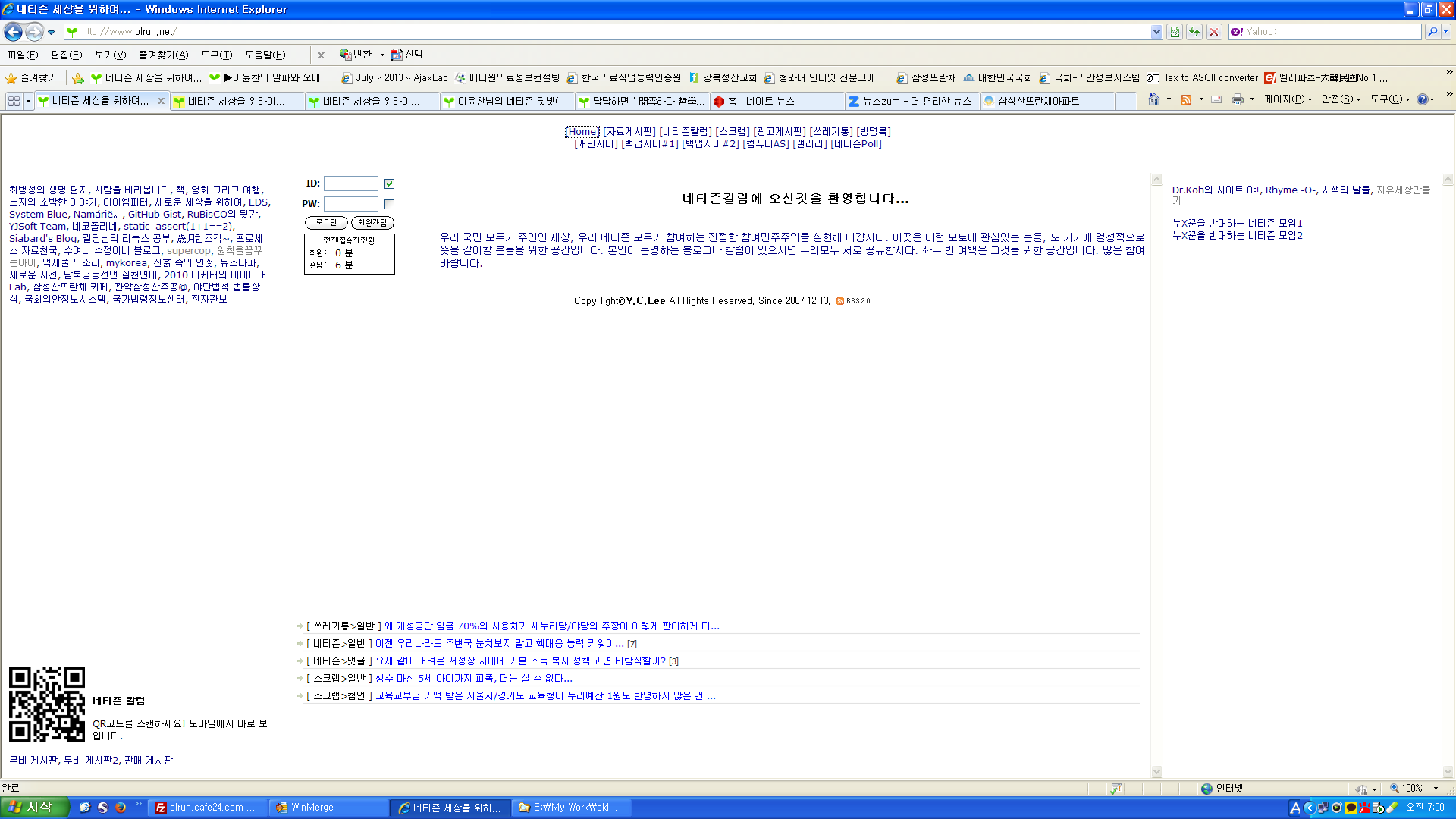Open the 도구(T) menu
This screenshot has width=1456, height=819.
pyautogui.click(x=216, y=55)
